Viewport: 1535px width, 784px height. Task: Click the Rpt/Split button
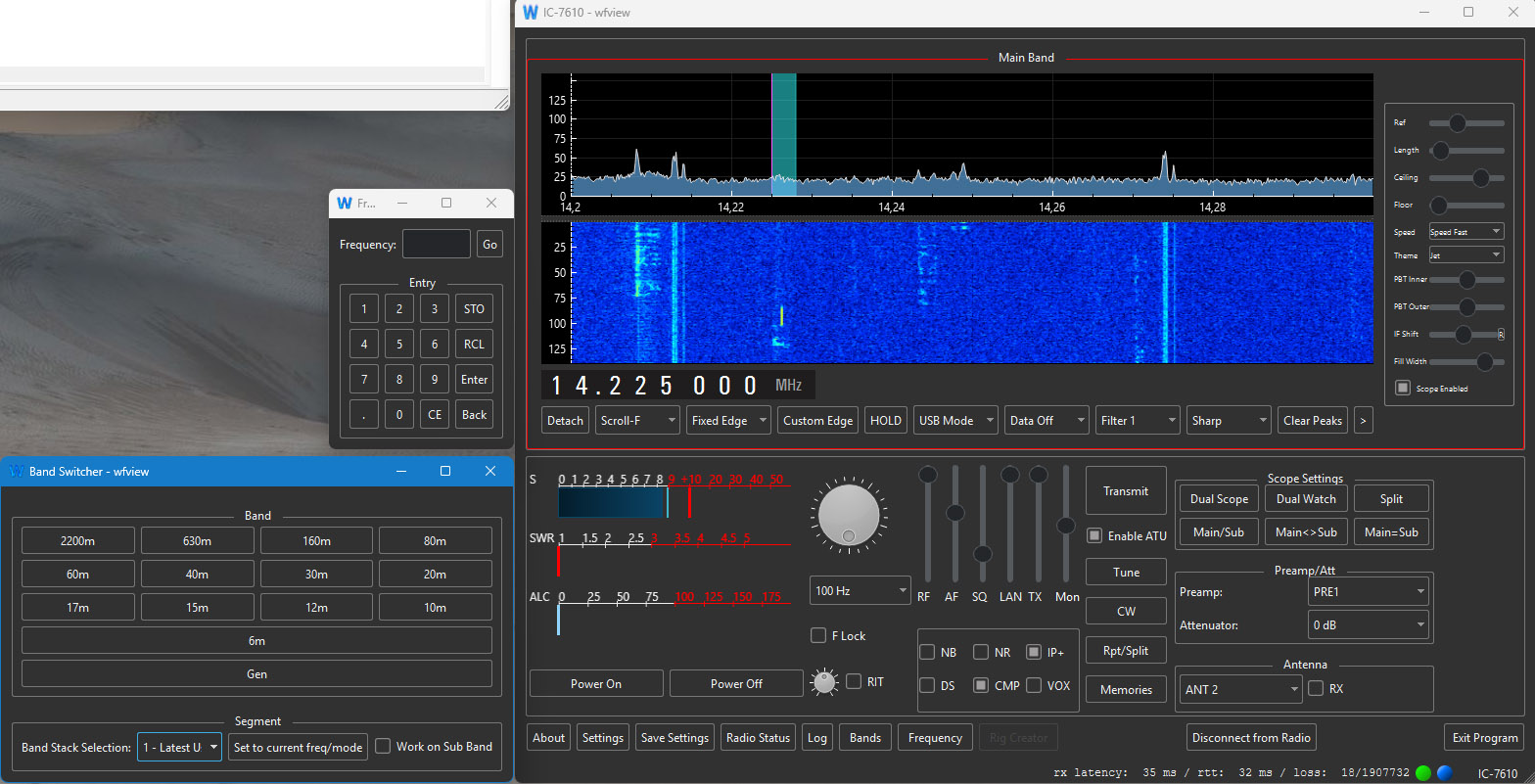click(1126, 650)
